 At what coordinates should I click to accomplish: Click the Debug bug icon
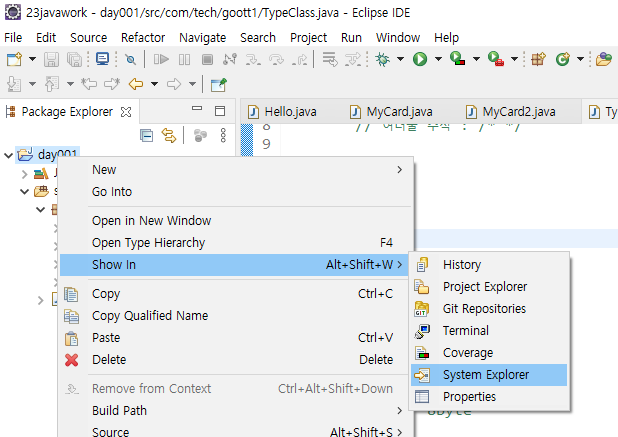pos(382,60)
